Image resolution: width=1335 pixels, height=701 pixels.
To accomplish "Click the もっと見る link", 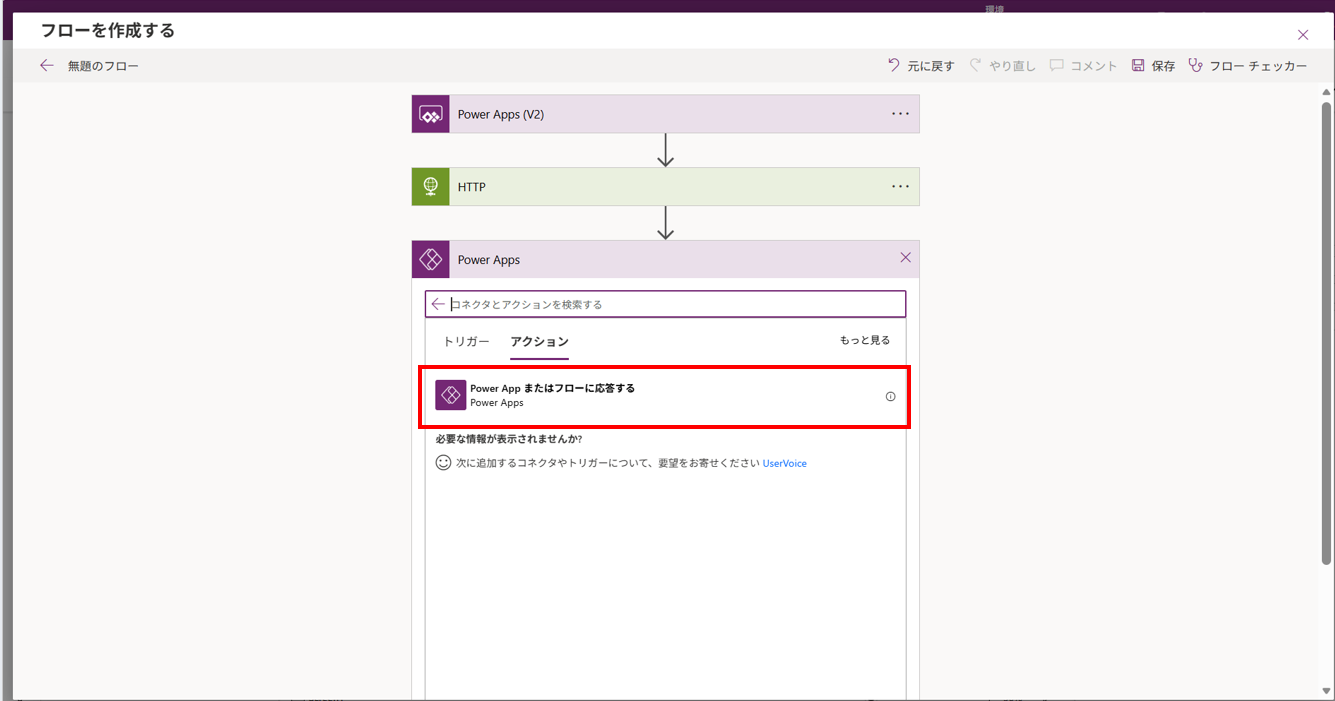I will pos(865,340).
